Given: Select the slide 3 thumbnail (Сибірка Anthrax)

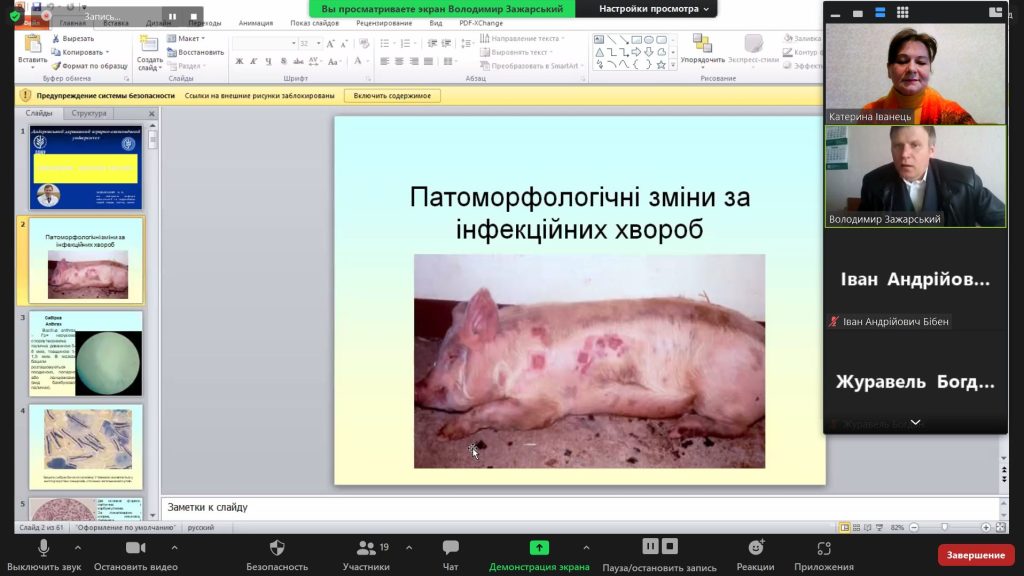Looking at the screenshot, I should coord(85,353).
